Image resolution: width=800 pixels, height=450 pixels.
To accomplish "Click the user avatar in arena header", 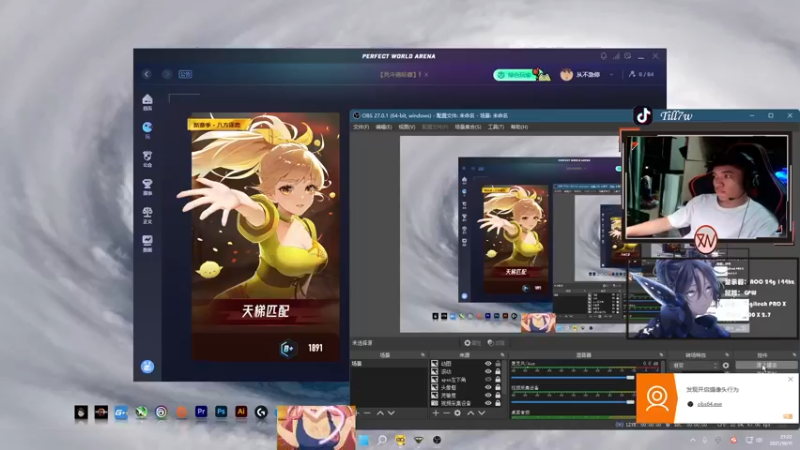I will [x=566, y=74].
